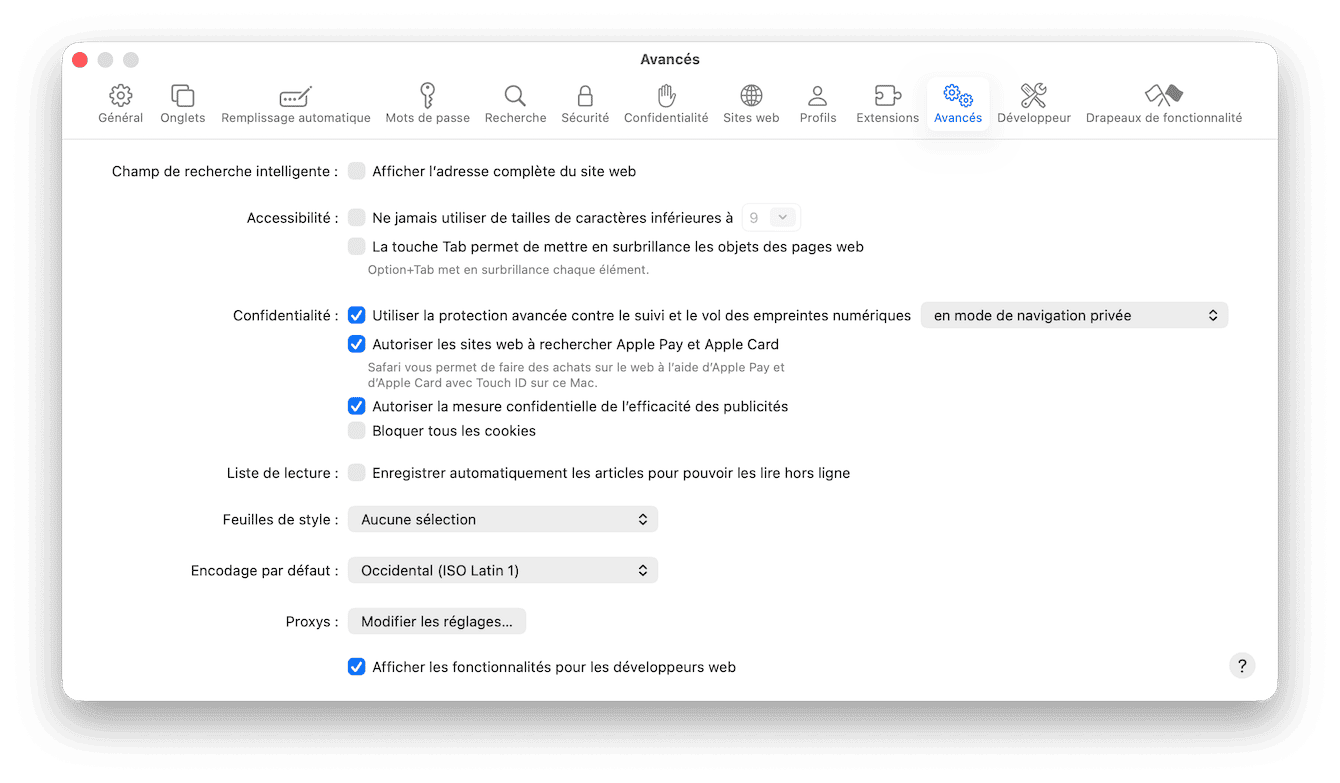The height and width of the screenshot is (783, 1340).
Task: Switch to the Profils tab
Action: coord(818,103)
